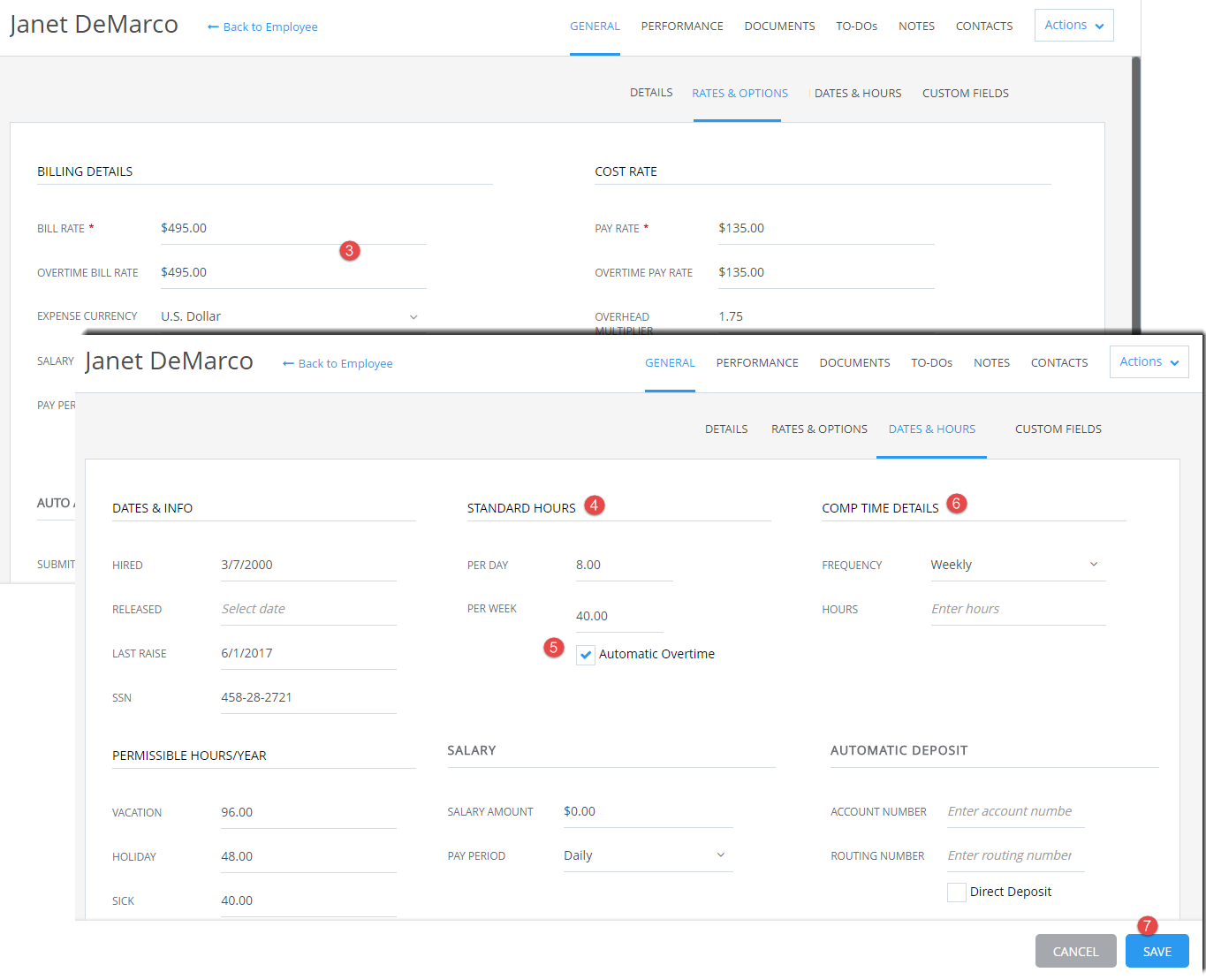Click the Hired date field 3/7/2000

[308, 565]
